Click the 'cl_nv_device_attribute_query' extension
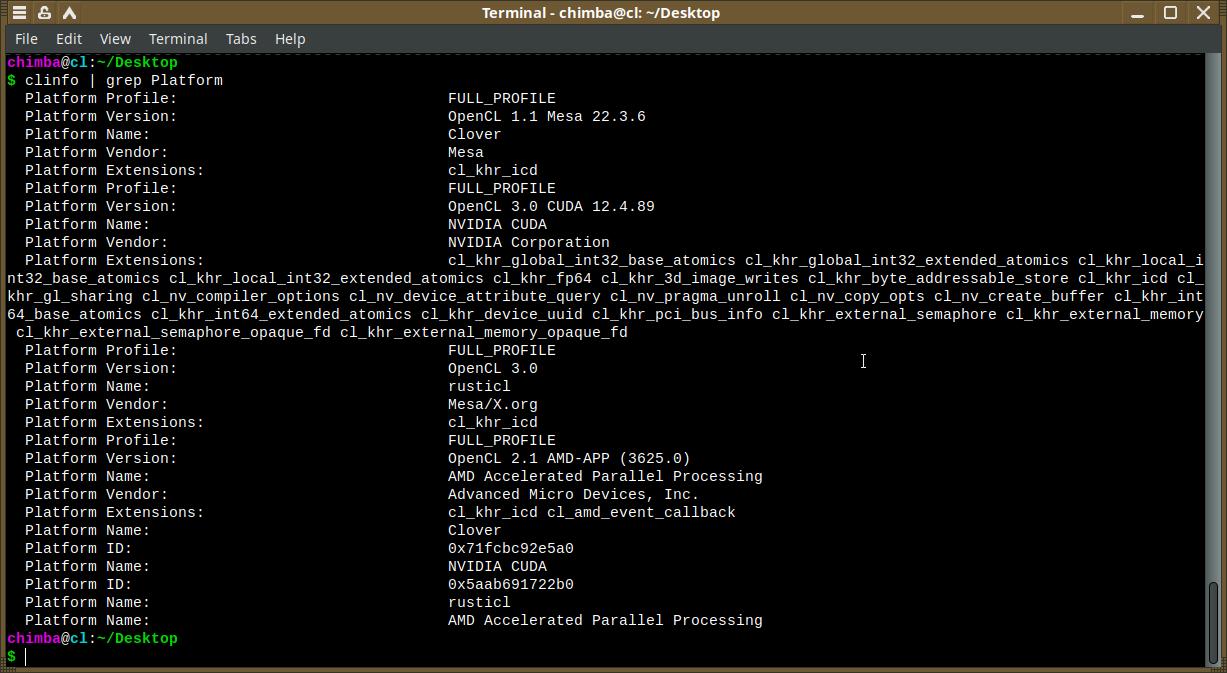The image size is (1227, 673). [x=475, y=296]
